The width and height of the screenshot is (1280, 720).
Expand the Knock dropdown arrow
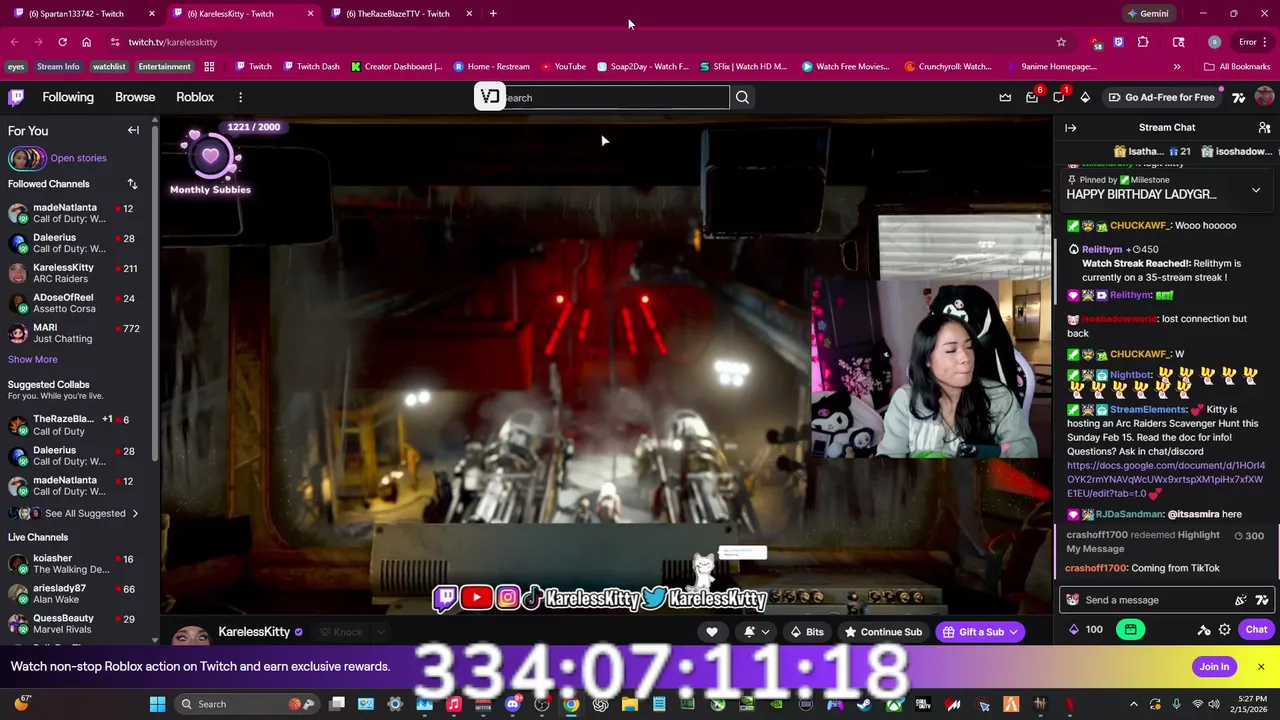click(380, 632)
